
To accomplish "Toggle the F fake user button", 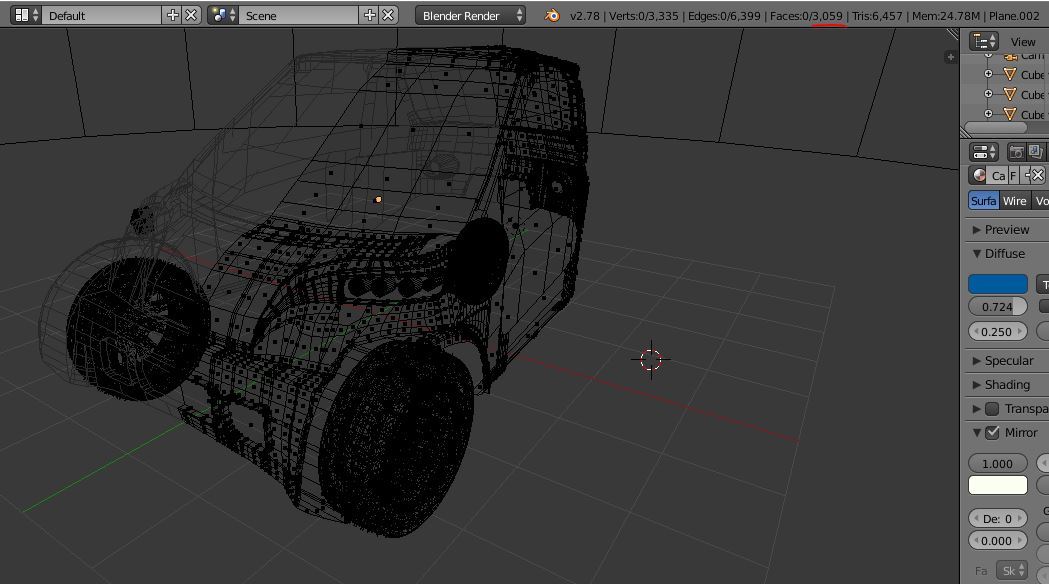I will point(1013,175).
